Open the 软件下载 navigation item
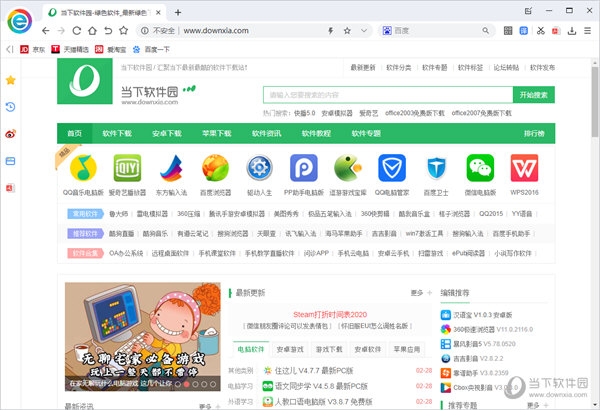The height and width of the screenshot is (410, 600). click(x=117, y=133)
